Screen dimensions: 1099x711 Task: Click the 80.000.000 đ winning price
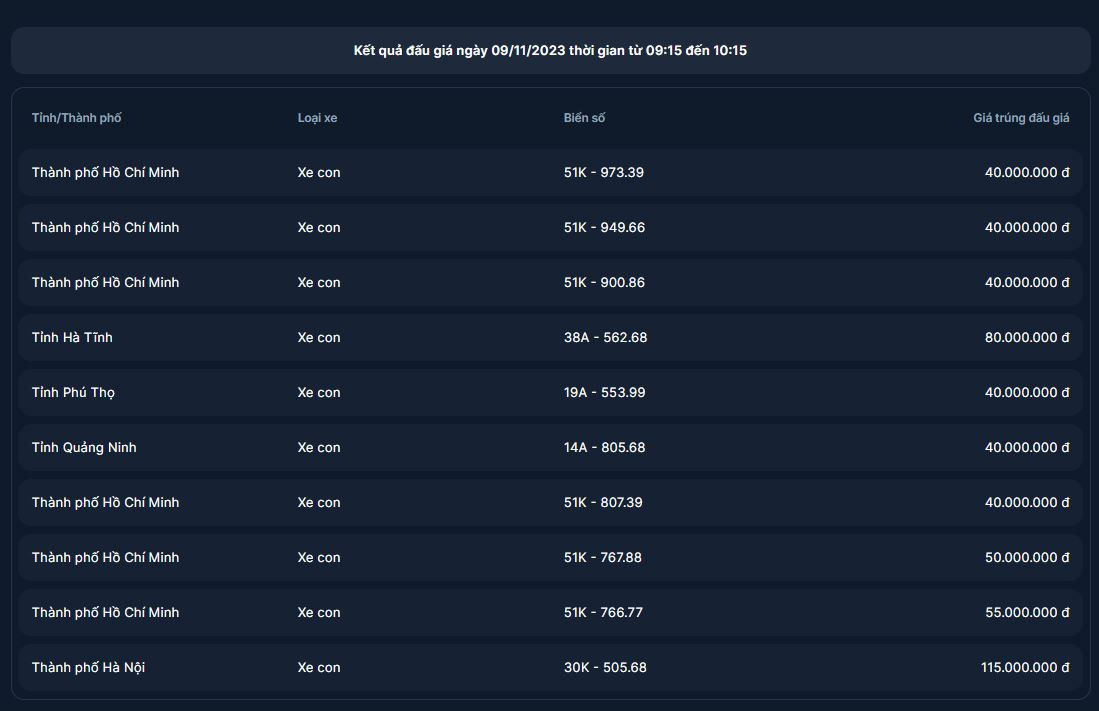tap(1027, 338)
